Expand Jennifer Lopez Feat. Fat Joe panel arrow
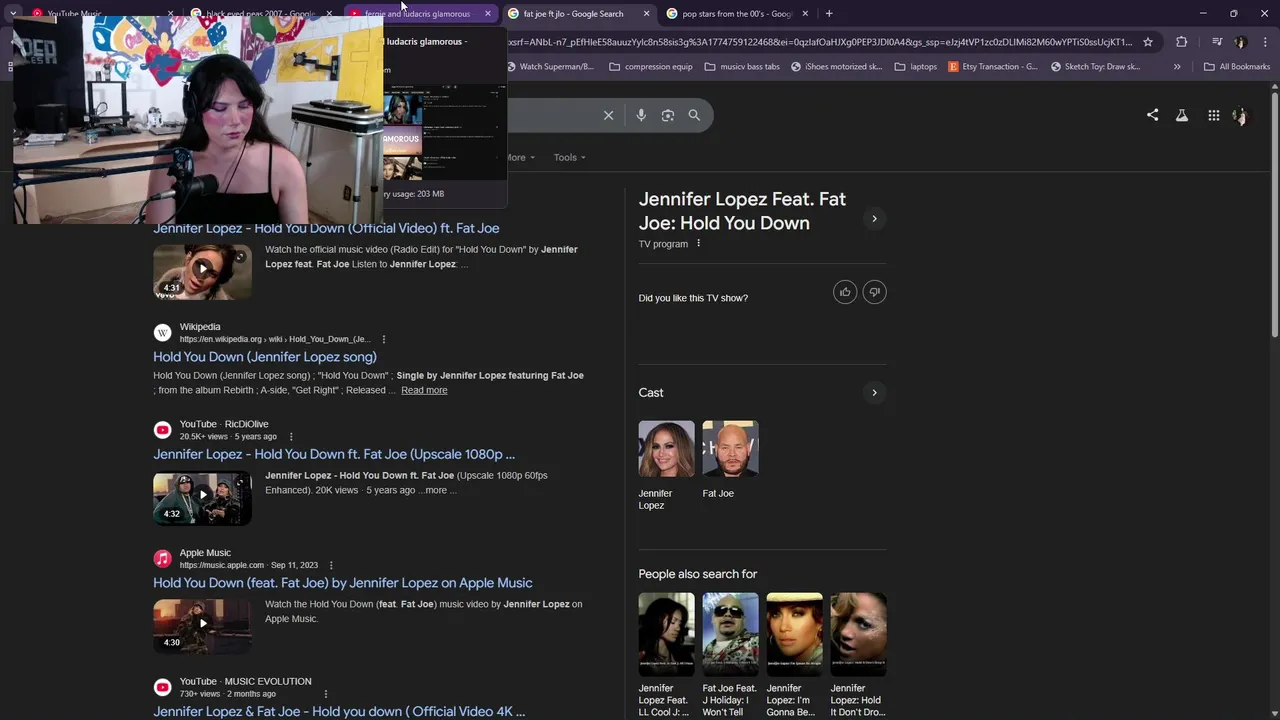Screen dimensions: 1280x720 pos(874,219)
